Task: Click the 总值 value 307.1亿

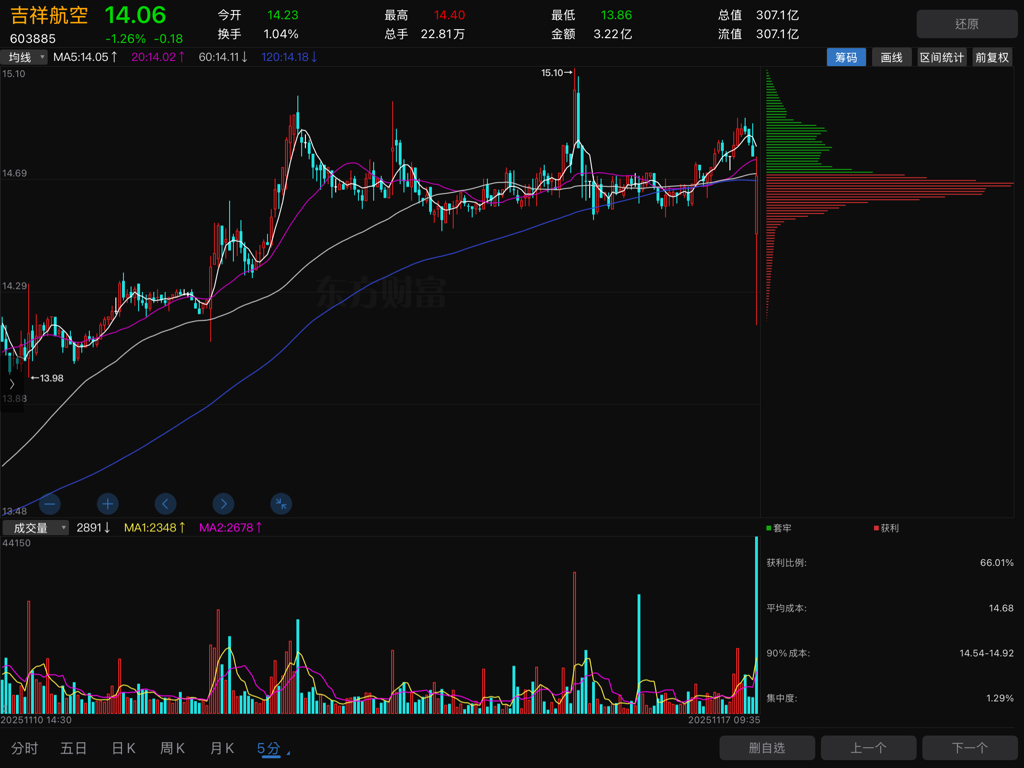Action: click(x=777, y=15)
